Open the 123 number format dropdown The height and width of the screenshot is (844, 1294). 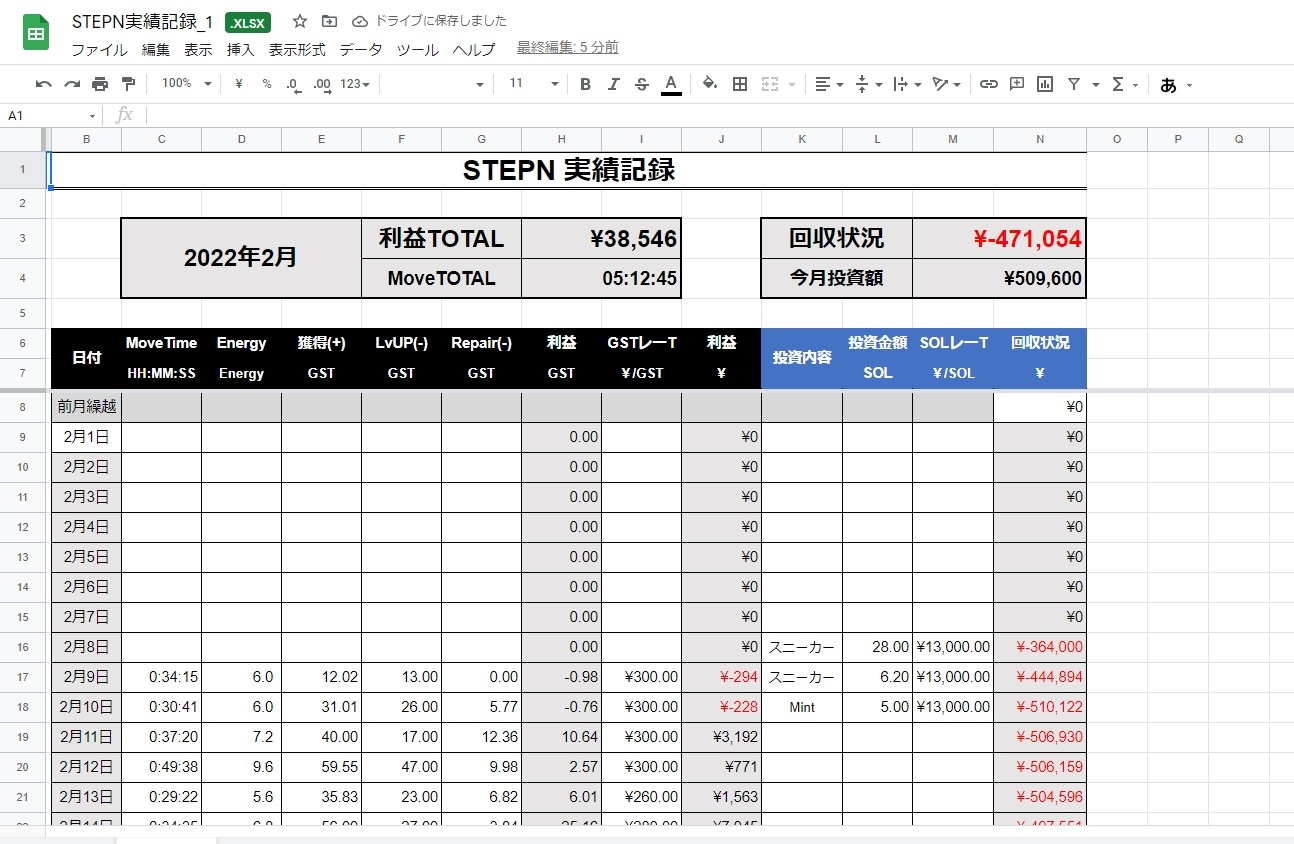tap(355, 84)
